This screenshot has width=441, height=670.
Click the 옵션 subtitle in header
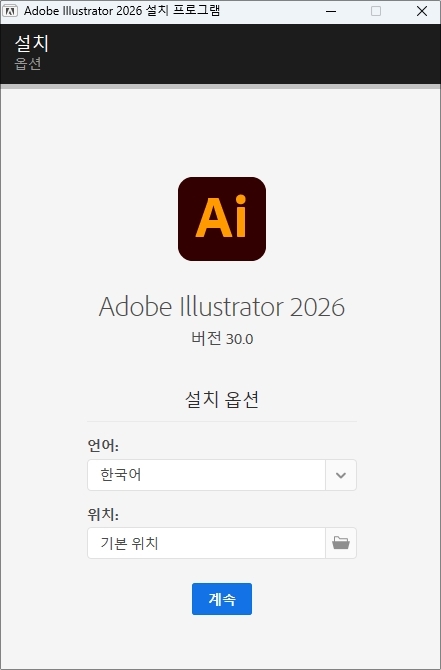tap(28, 64)
